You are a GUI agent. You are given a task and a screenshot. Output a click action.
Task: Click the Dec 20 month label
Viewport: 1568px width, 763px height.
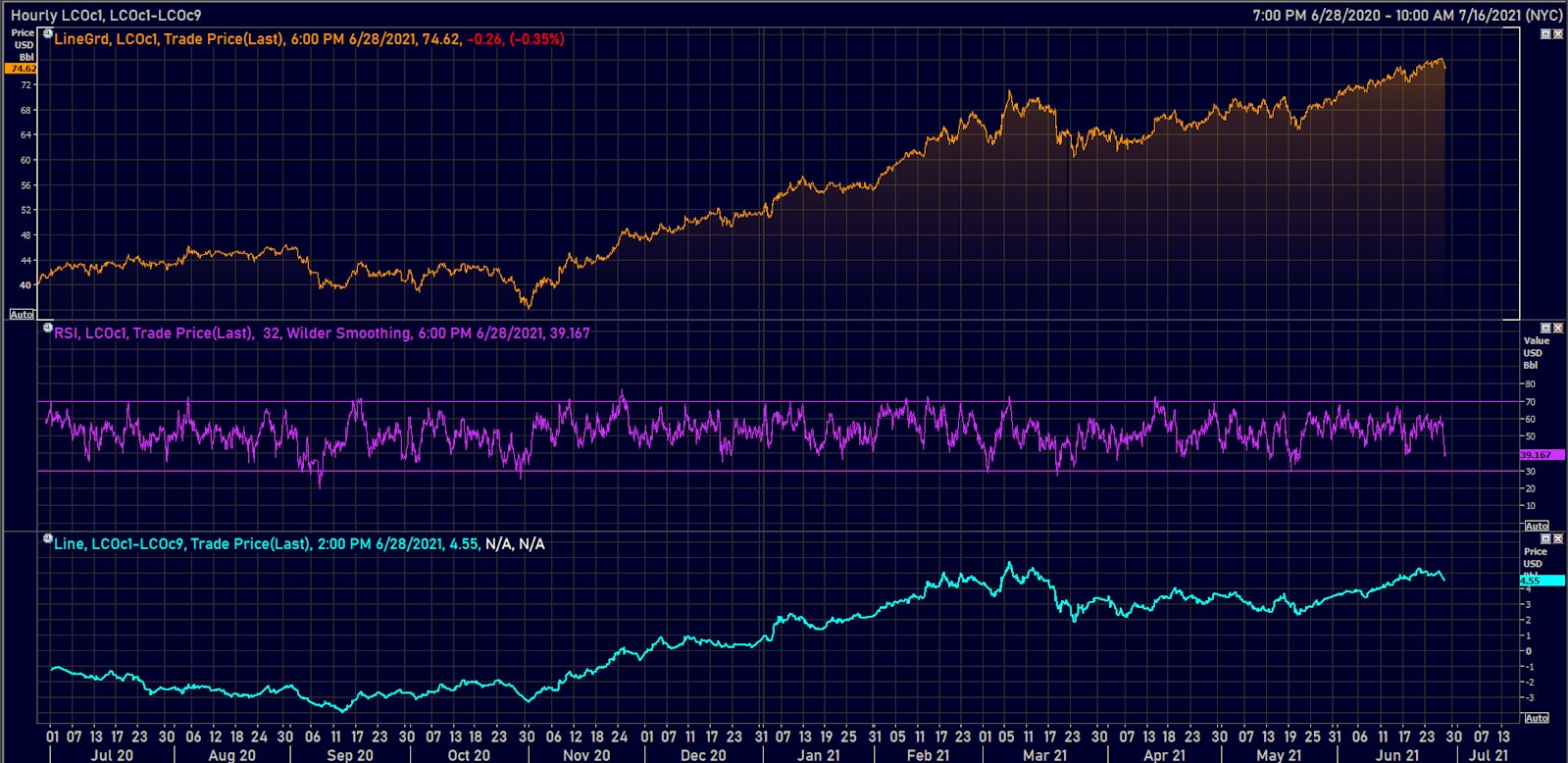(x=703, y=755)
